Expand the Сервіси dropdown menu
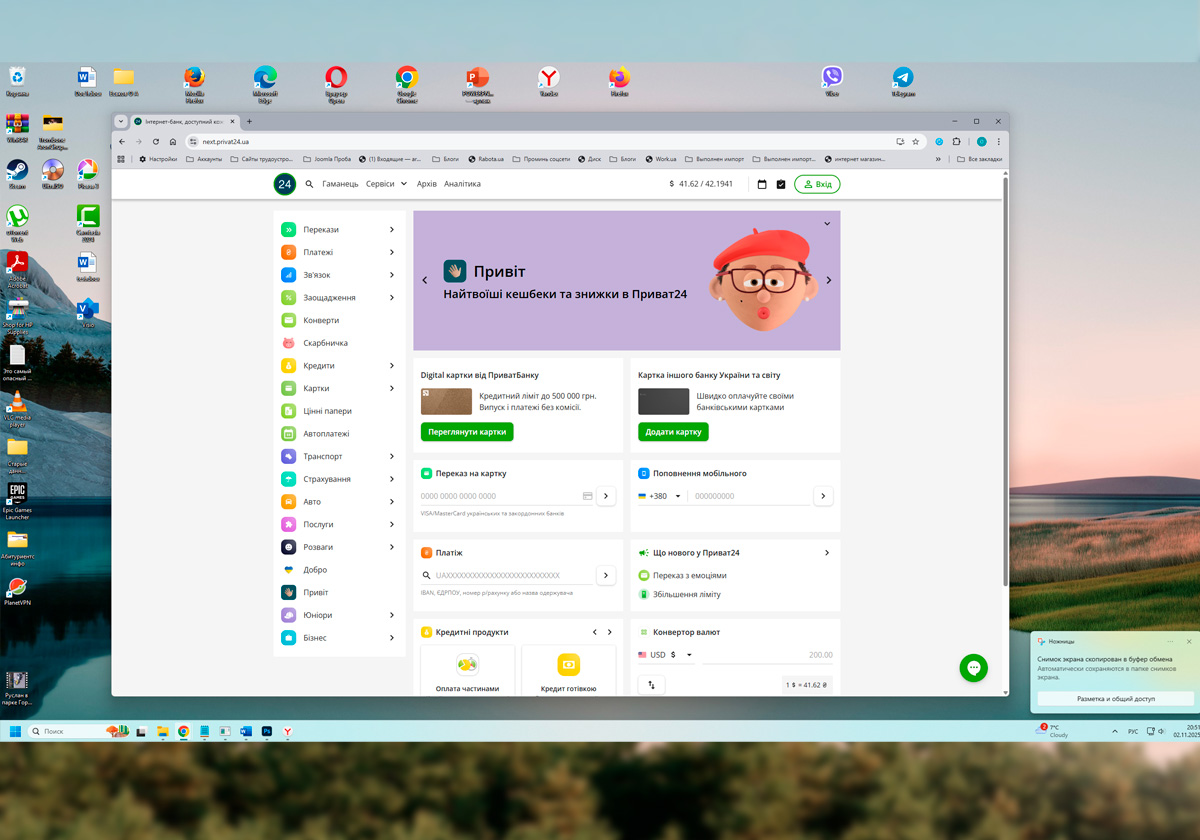Image resolution: width=1200 pixels, height=840 pixels. [x=386, y=184]
